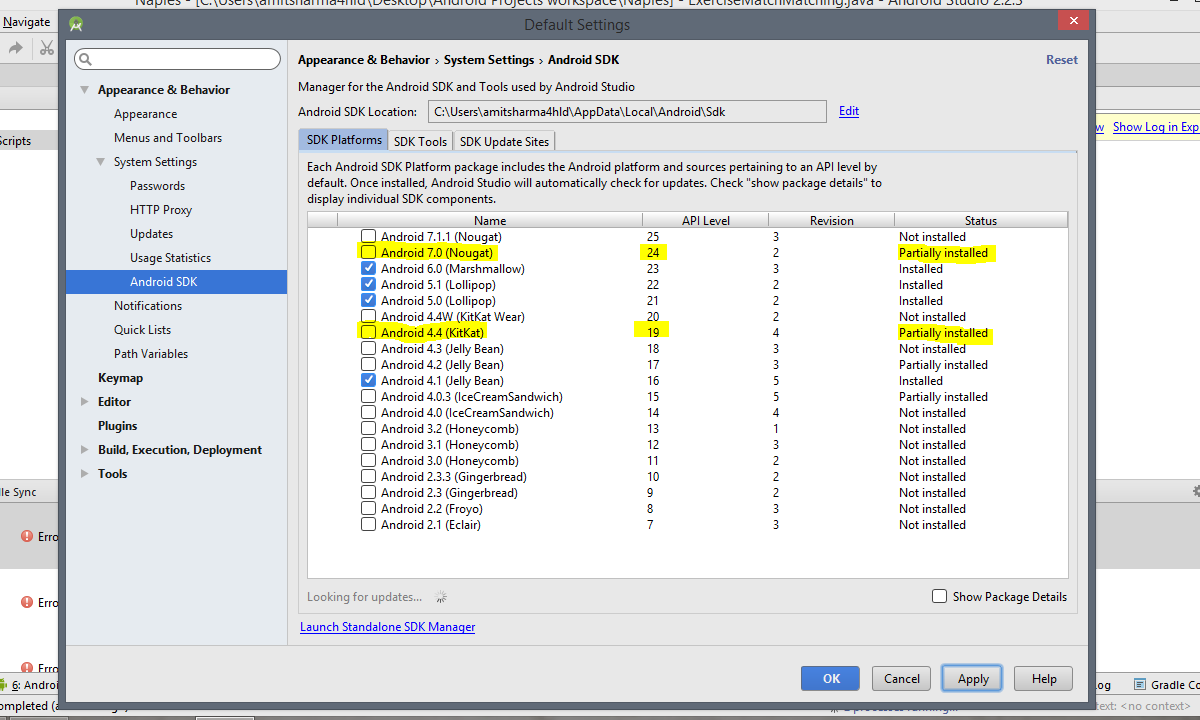Open the Quick Lists settings page

[x=142, y=330]
